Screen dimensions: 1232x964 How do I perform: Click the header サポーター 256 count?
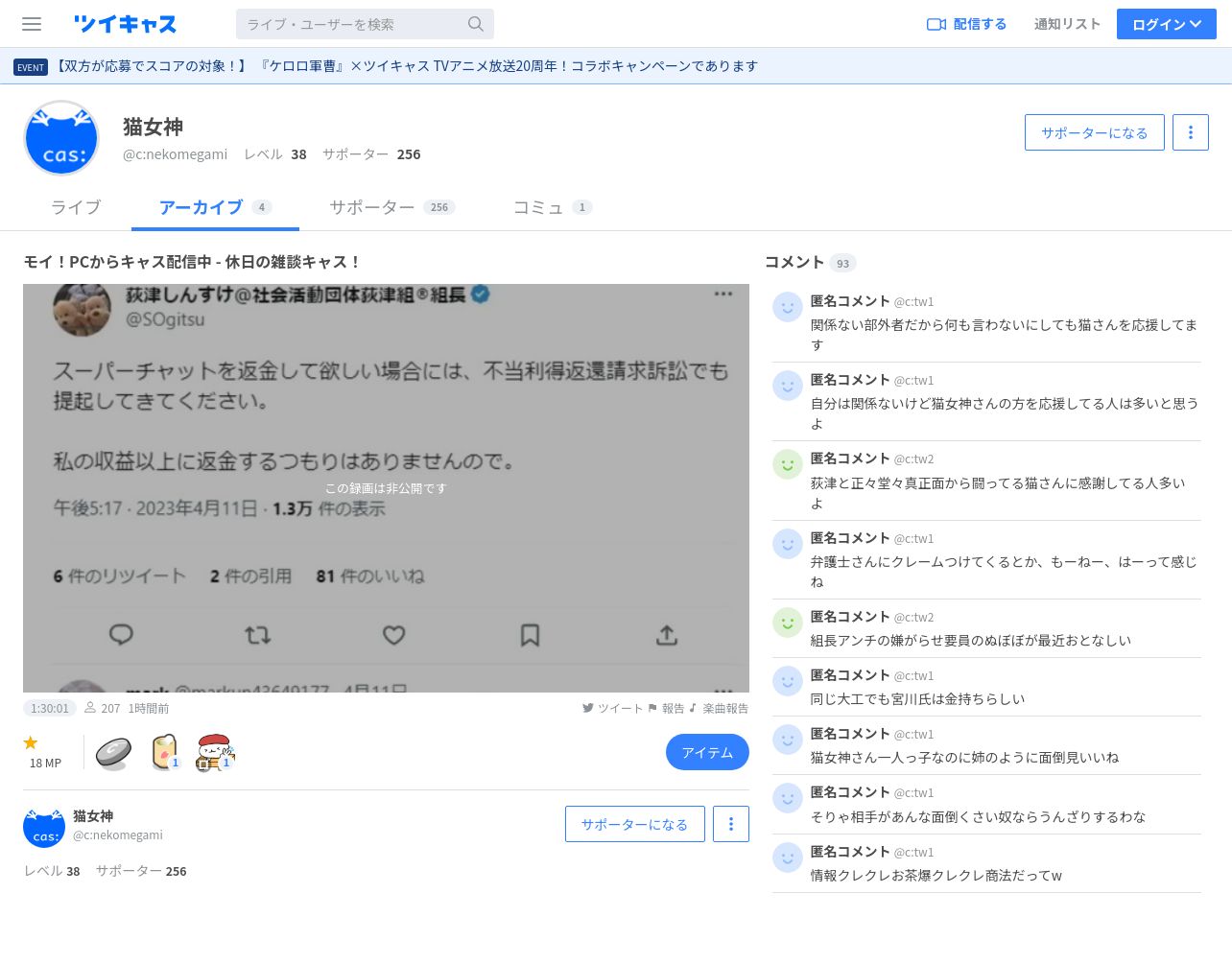(x=371, y=154)
